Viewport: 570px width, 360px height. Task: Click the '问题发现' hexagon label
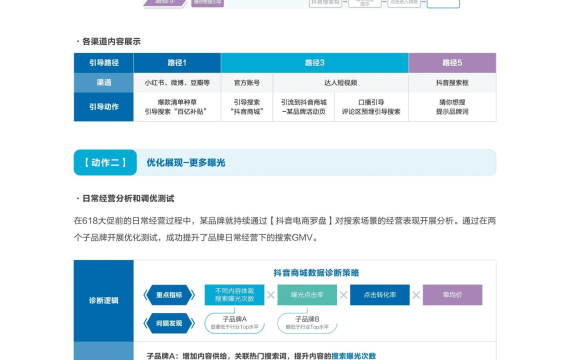point(169,323)
